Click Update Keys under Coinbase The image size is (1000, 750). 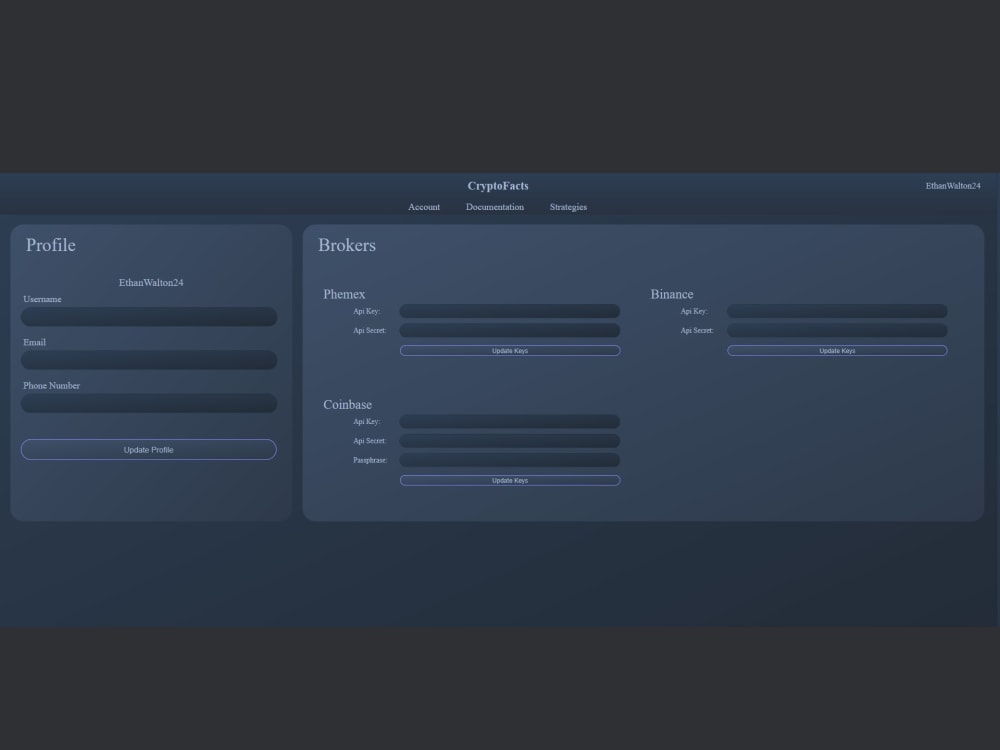click(510, 480)
